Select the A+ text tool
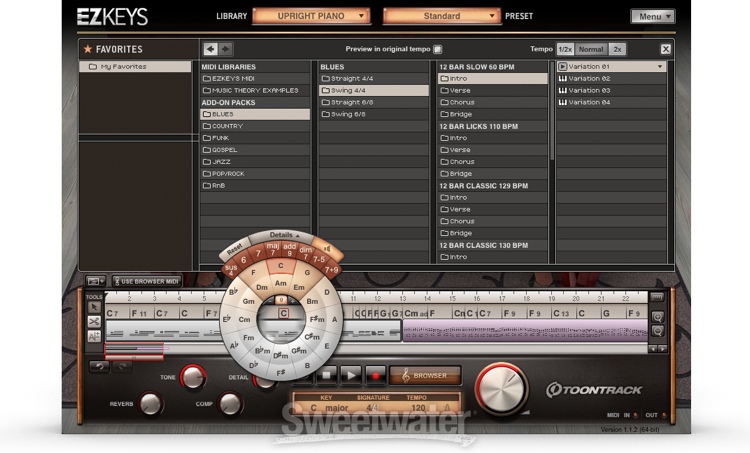The height and width of the screenshot is (453, 750). tap(94, 336)
